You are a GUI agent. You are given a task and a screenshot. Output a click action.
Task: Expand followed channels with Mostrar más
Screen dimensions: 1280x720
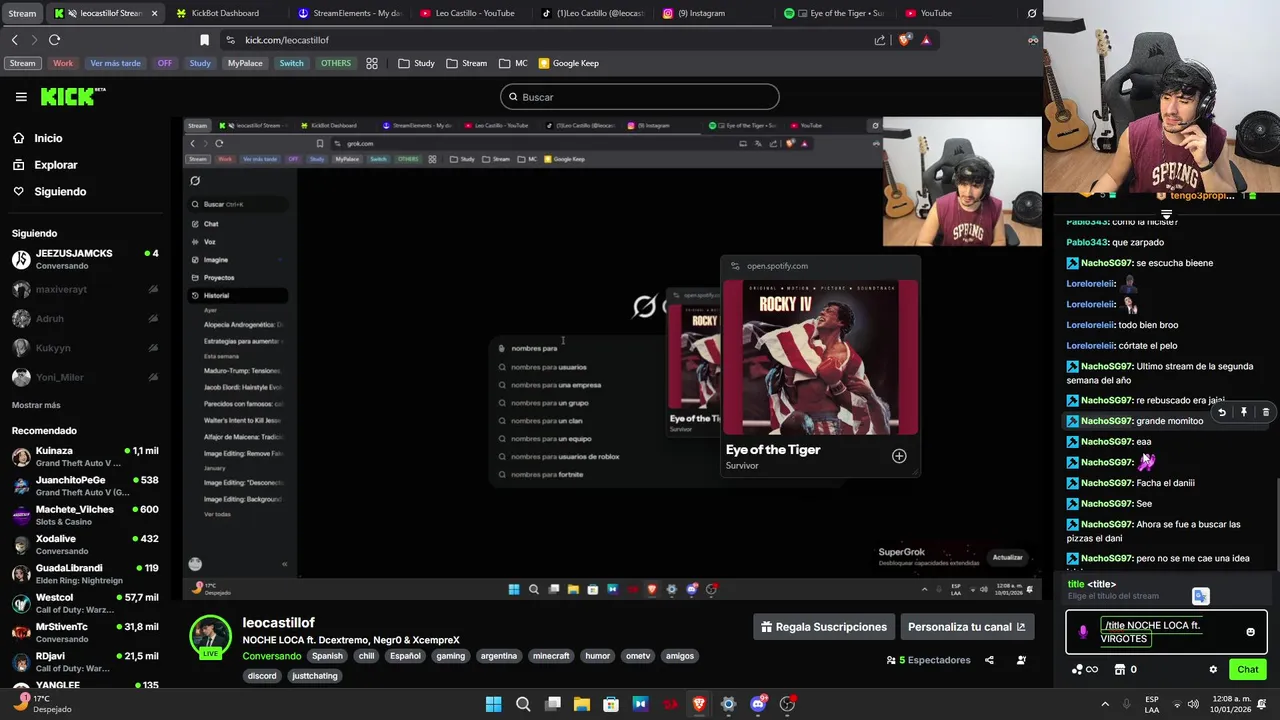[x=36, y=405]
